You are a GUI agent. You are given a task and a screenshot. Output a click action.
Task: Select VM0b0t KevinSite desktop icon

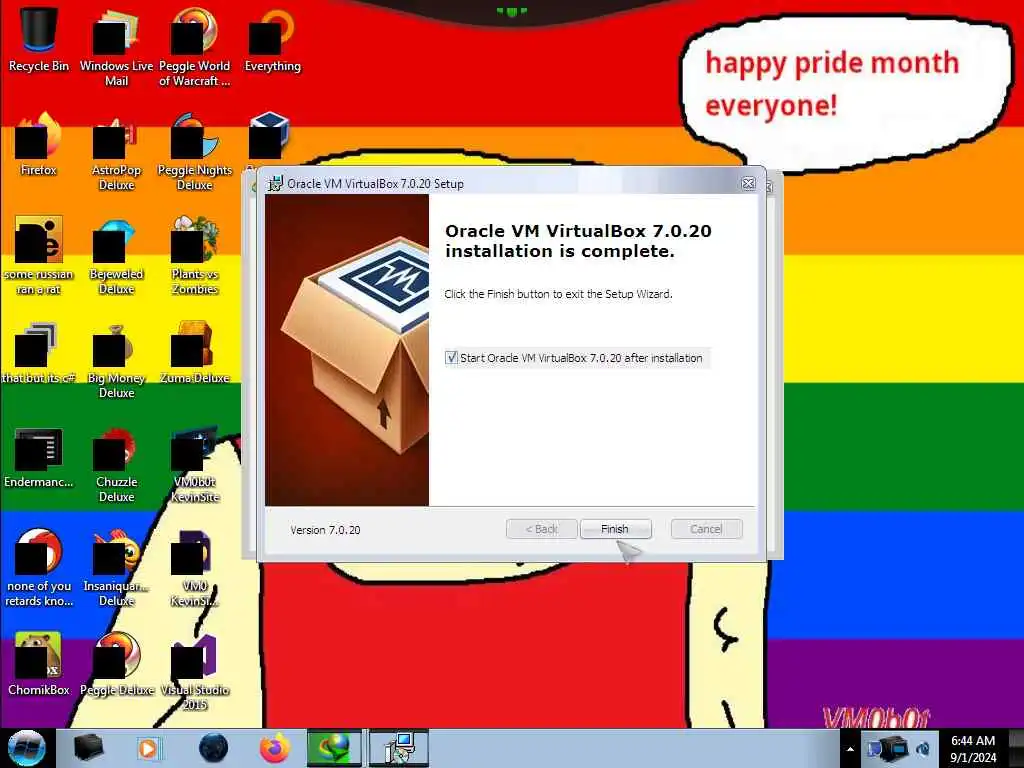[195, 465]
